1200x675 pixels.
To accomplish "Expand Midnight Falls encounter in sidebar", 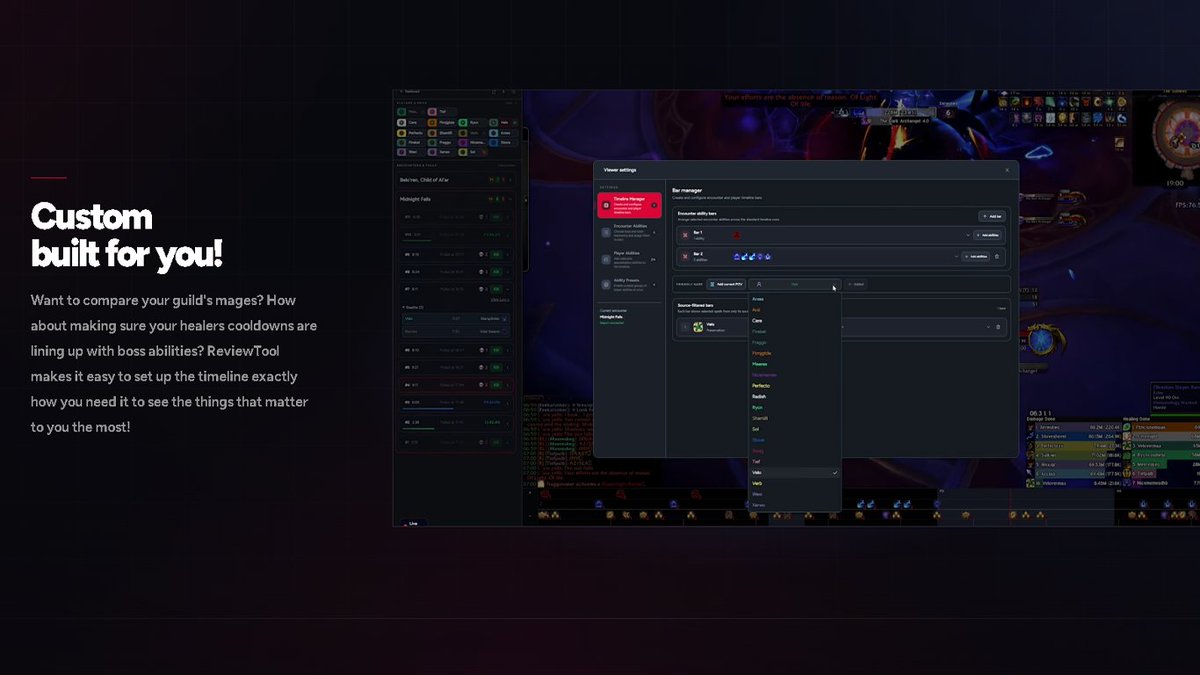I will 455,199.
